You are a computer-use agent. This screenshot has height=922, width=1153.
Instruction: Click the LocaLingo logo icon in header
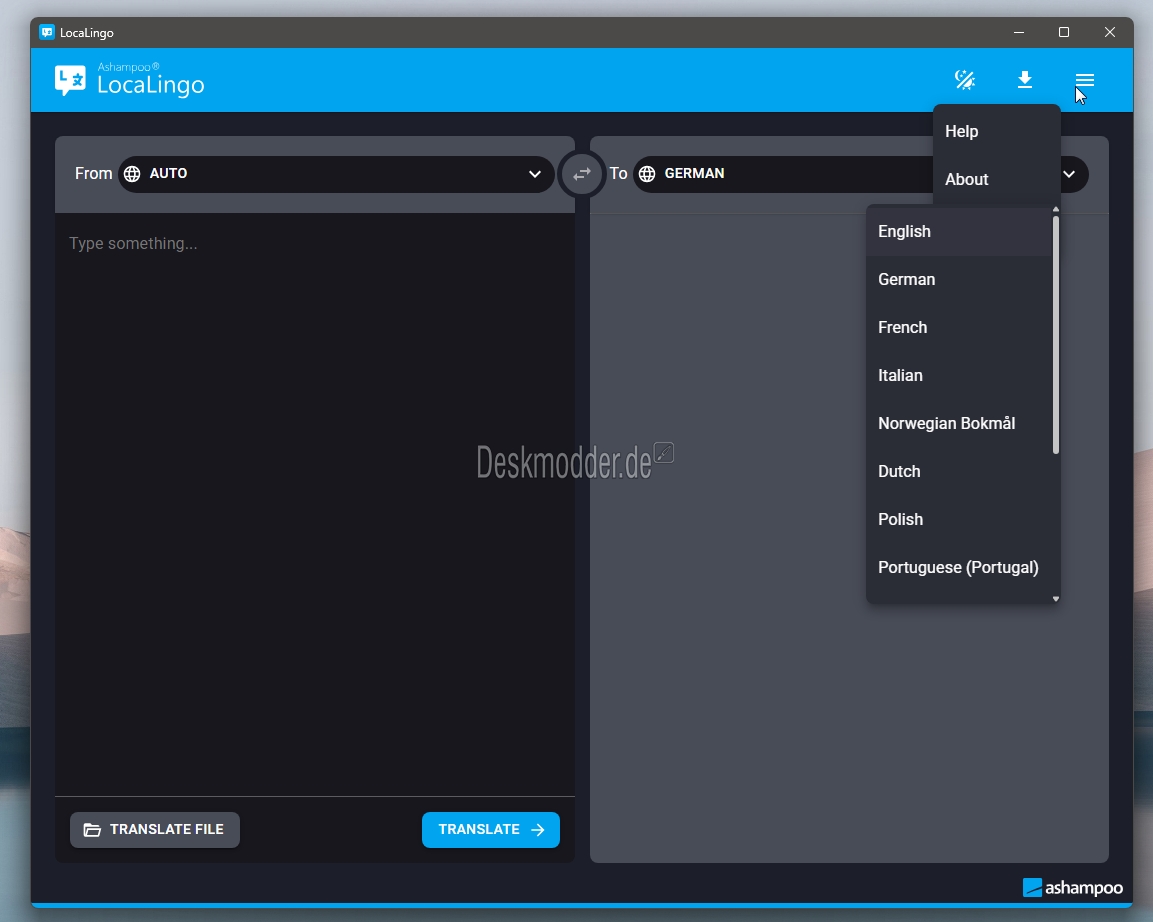tap(71, 80)
